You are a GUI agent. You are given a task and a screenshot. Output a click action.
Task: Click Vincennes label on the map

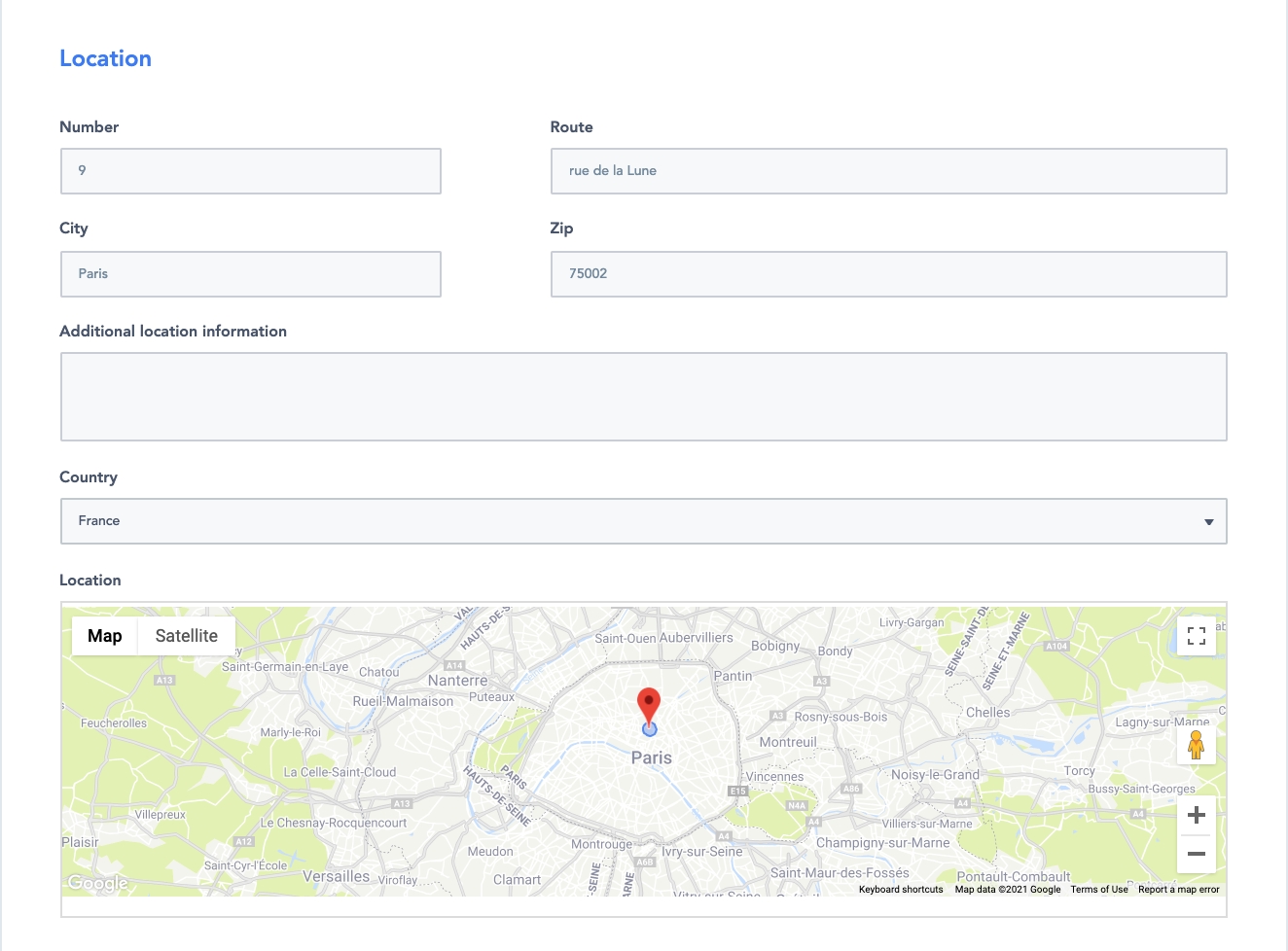775,777
